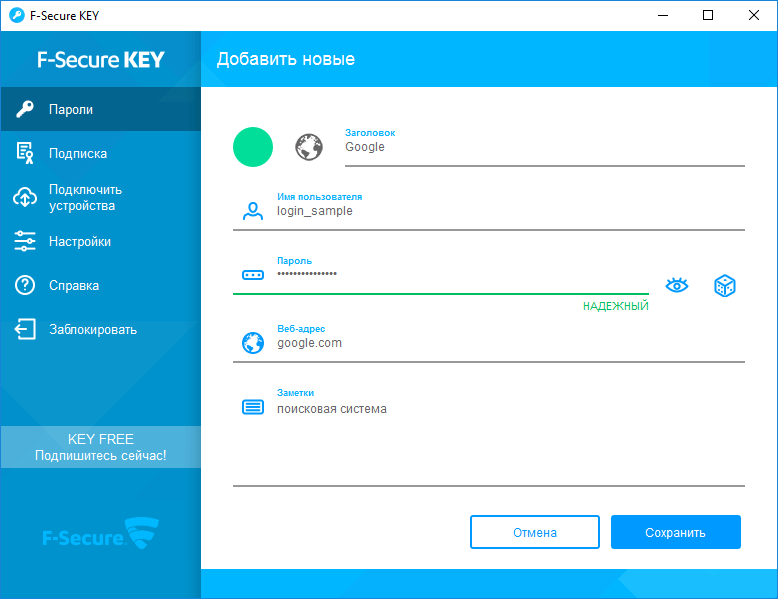Click the user profile icon beside username
Image resolution: width=778 pixels, height=599 pixels.
pyautogui.click(x=253, y=211)
